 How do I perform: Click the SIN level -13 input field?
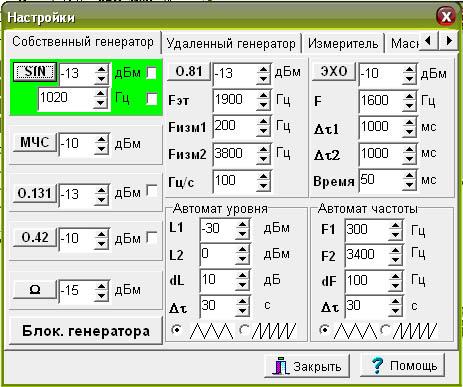77,73
